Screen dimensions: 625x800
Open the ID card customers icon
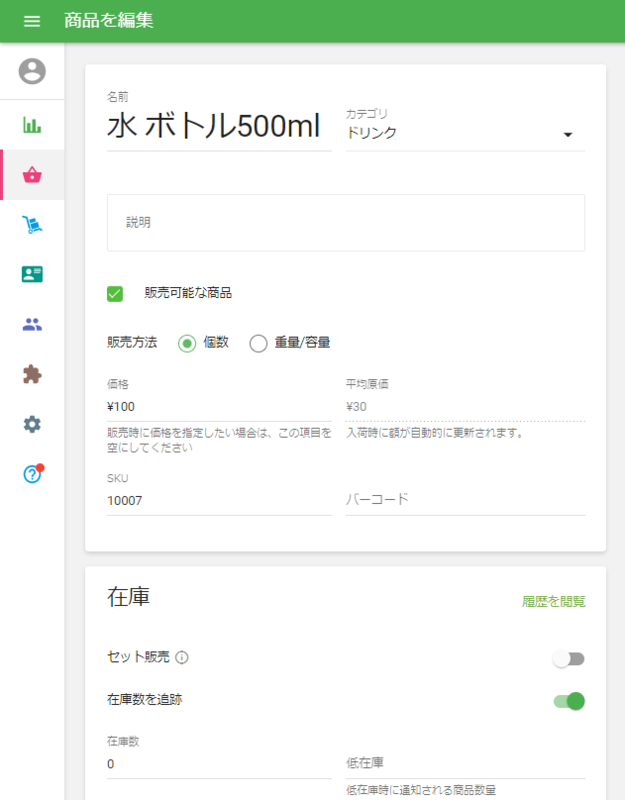(32, 274)
